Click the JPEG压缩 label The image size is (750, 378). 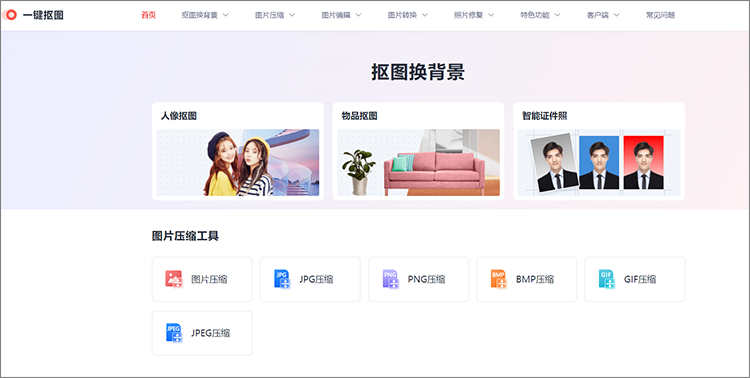pyautogui.click(x=210, y=333)
